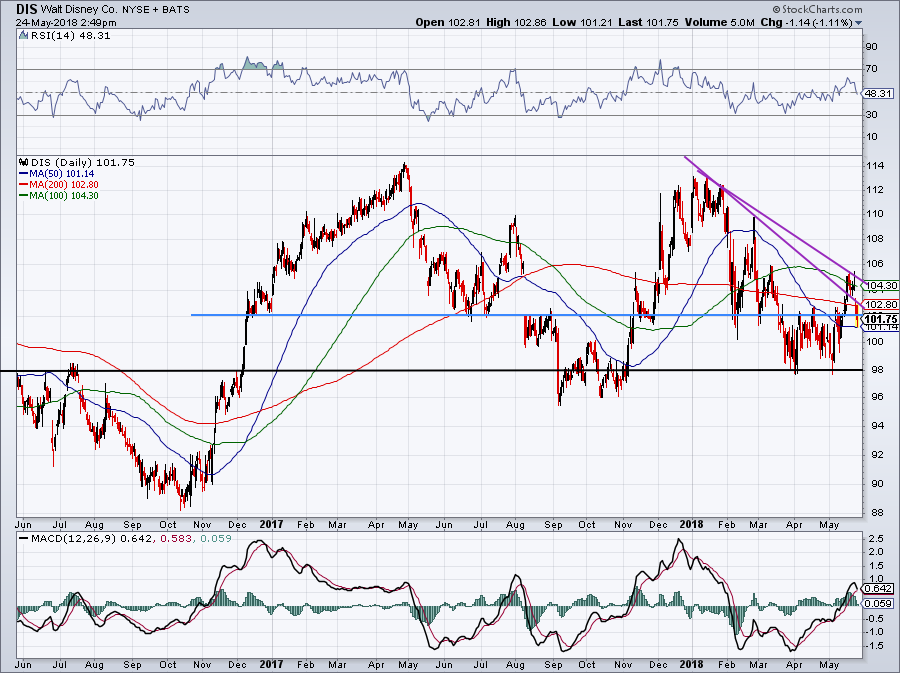The height and width of the screenshot is (673, 900).
Task: Click the candlestick icon before DIS (Daily)
Action: click(24, 162)
